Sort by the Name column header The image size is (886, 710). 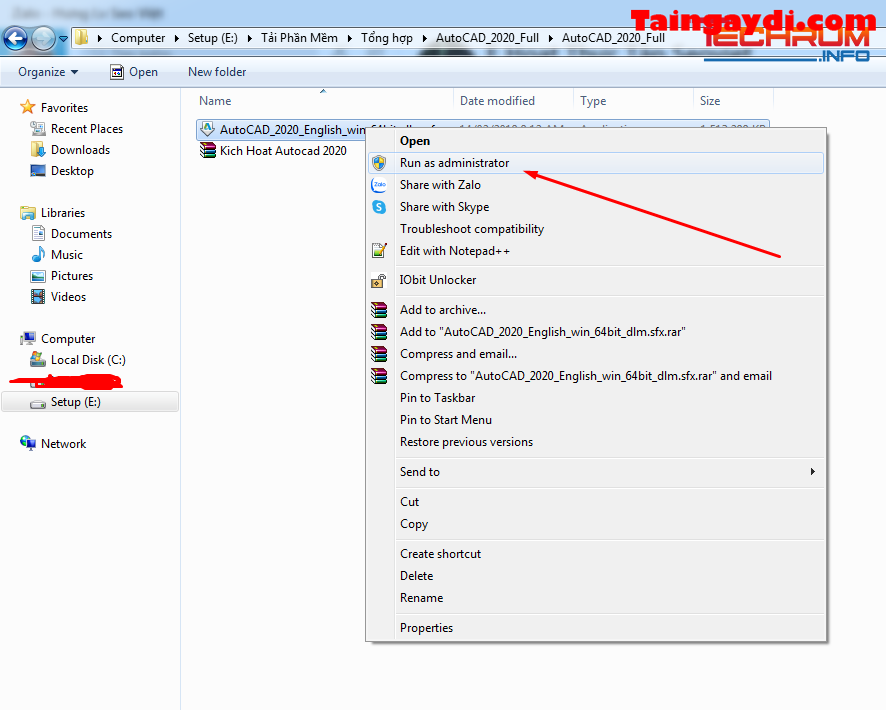pos(215,101)
